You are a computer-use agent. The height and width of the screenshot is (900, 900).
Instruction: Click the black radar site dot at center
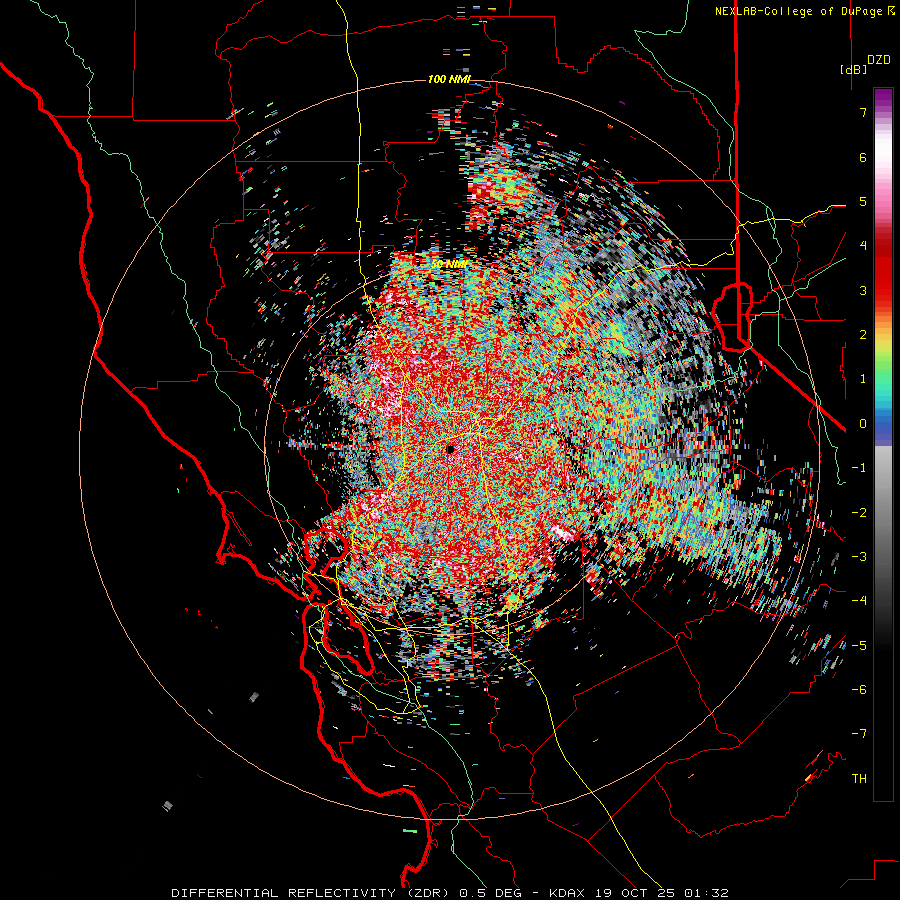coord(451,449)
